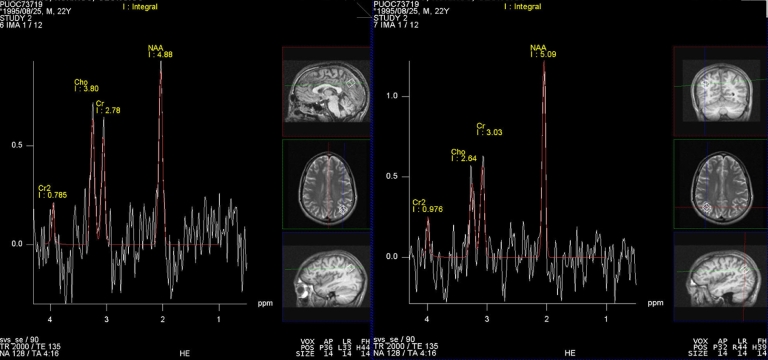This screenshot has width=768, height=360.
Task: Click 'svs_se / 90' sequence name in left panel
Action: (19, 340)
